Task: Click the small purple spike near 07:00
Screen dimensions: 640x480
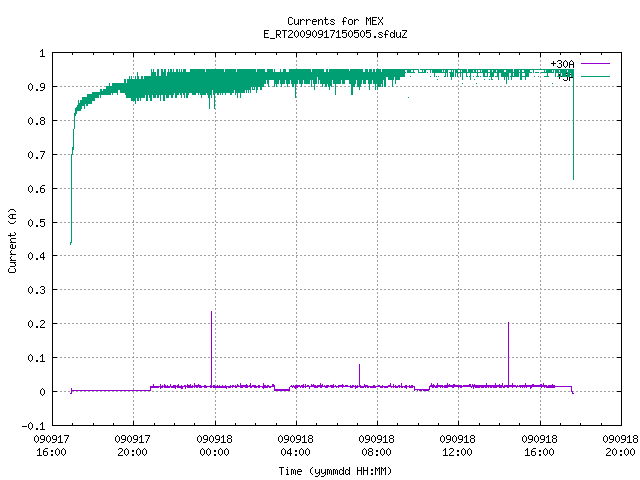Action: pos(360,375)
